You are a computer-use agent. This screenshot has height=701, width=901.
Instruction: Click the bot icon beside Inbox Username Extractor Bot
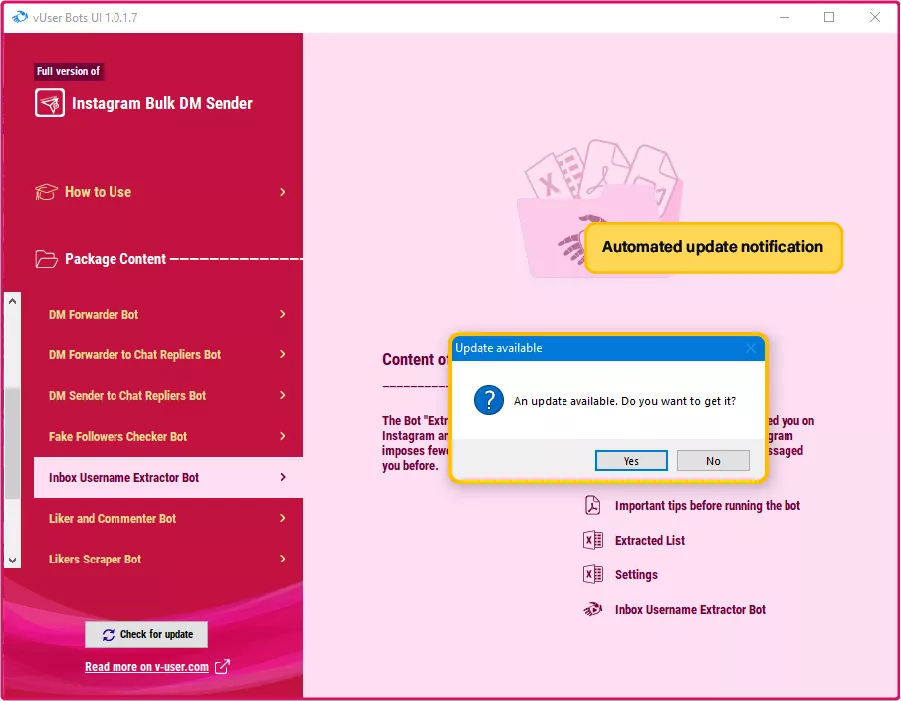[x=592, y=609]
